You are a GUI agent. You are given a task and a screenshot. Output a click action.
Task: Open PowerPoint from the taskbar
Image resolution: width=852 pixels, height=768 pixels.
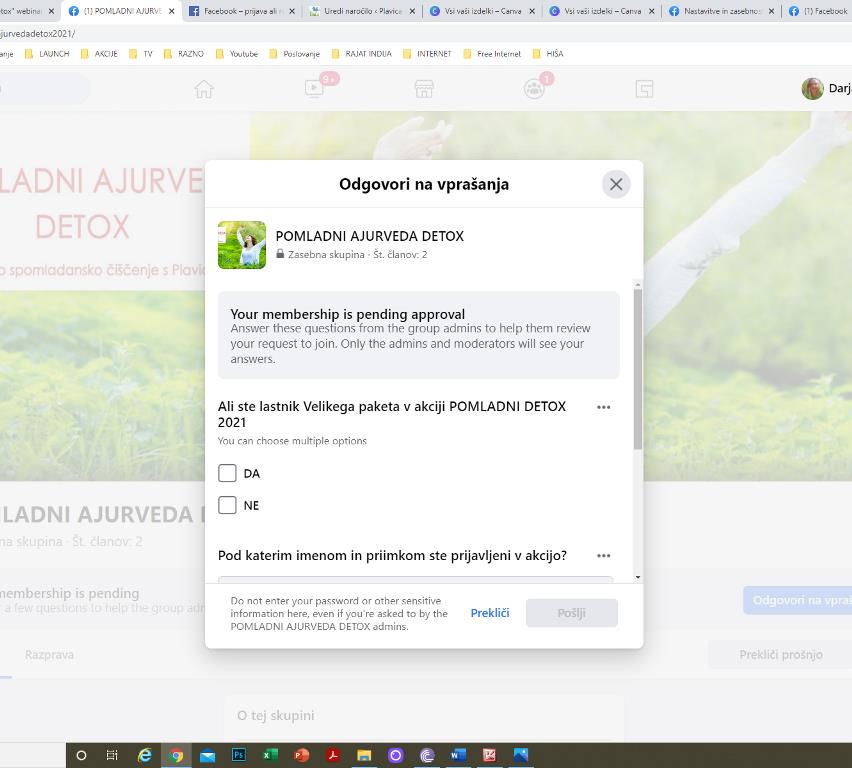[302, 755]
